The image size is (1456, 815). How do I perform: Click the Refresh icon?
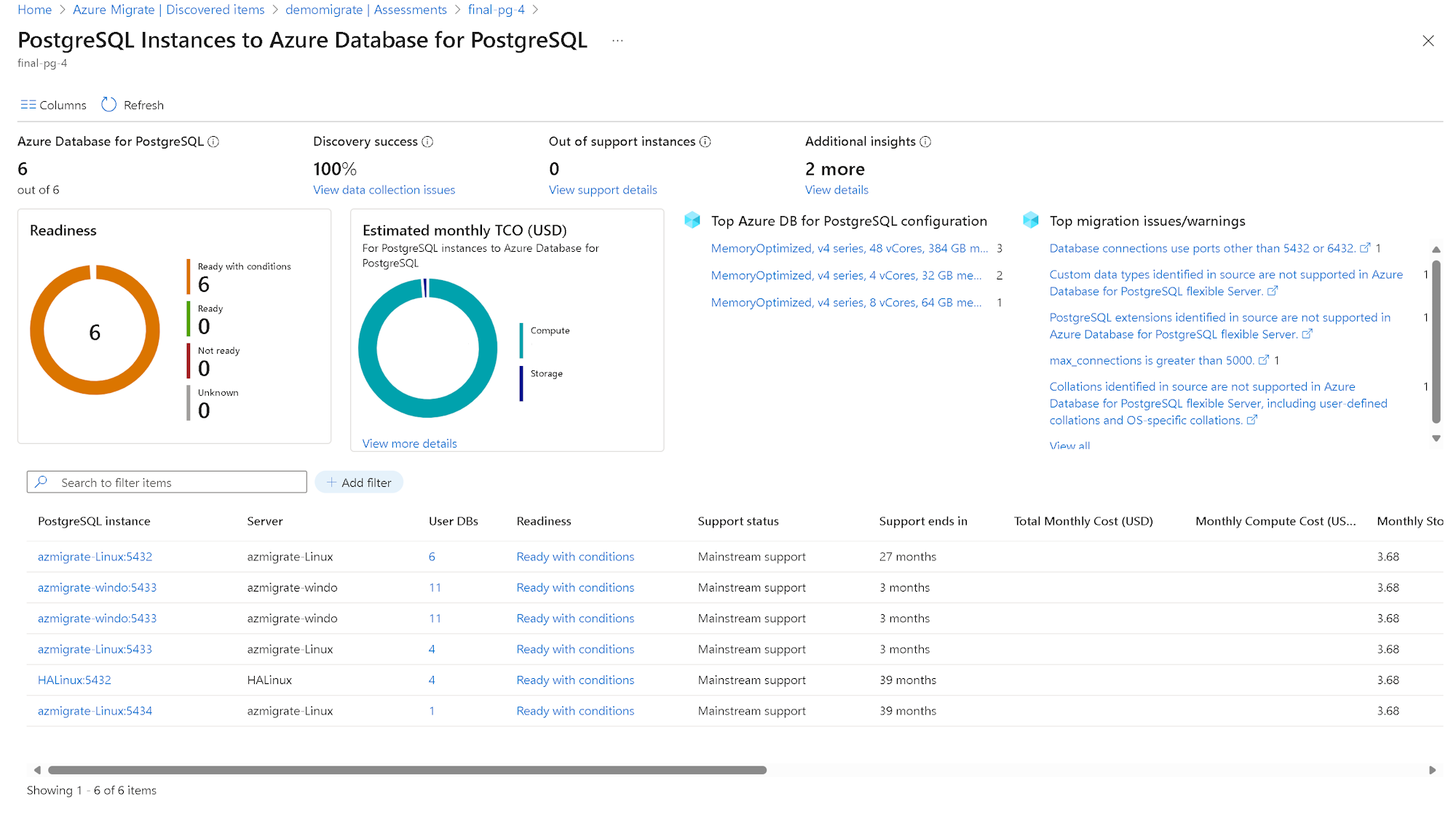[108, 105]
